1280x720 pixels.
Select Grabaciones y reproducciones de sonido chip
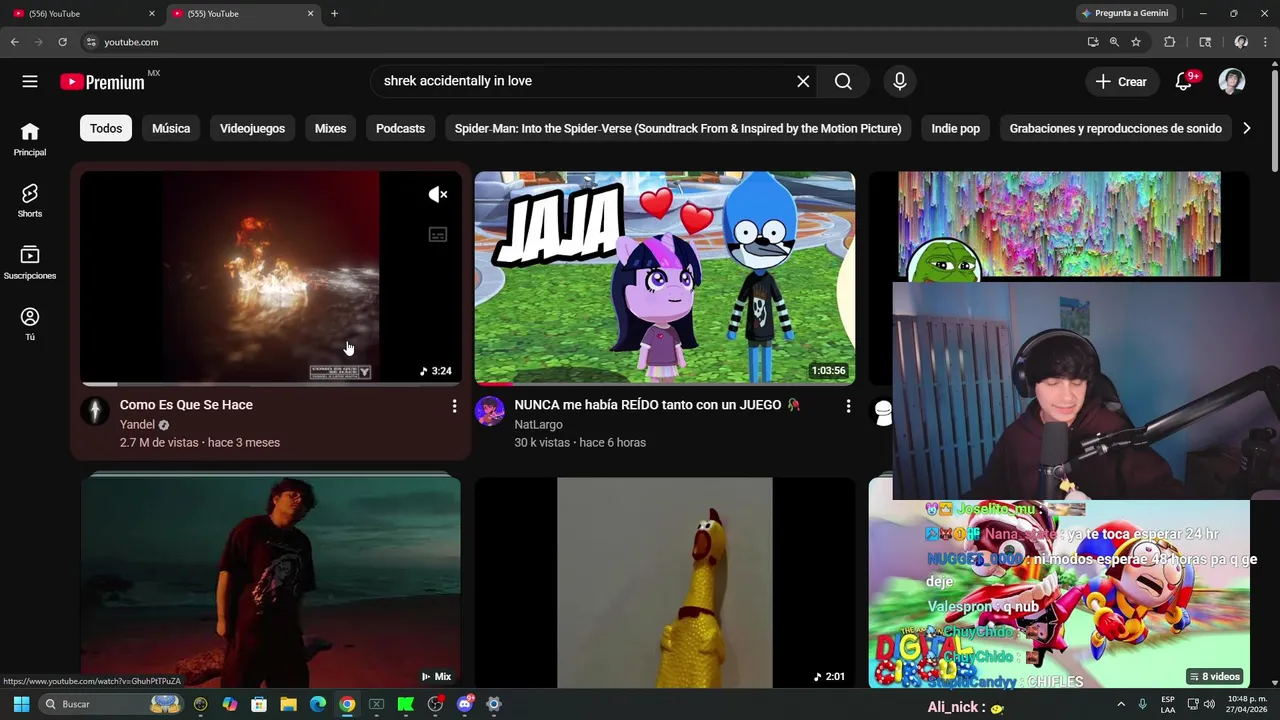(x=1116, y=128)
